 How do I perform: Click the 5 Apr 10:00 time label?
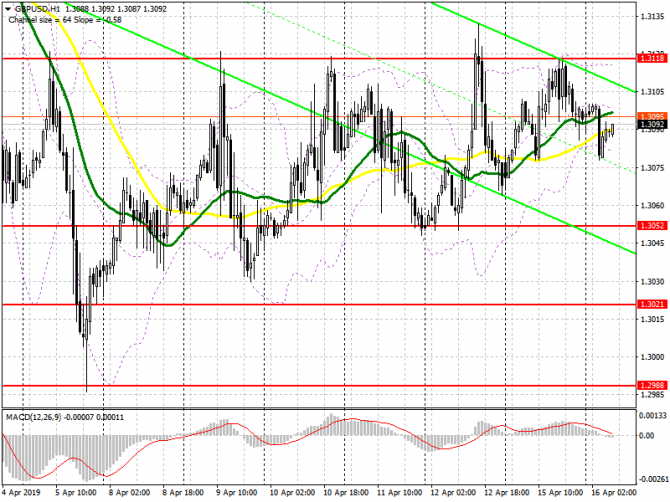pos(76,493)
